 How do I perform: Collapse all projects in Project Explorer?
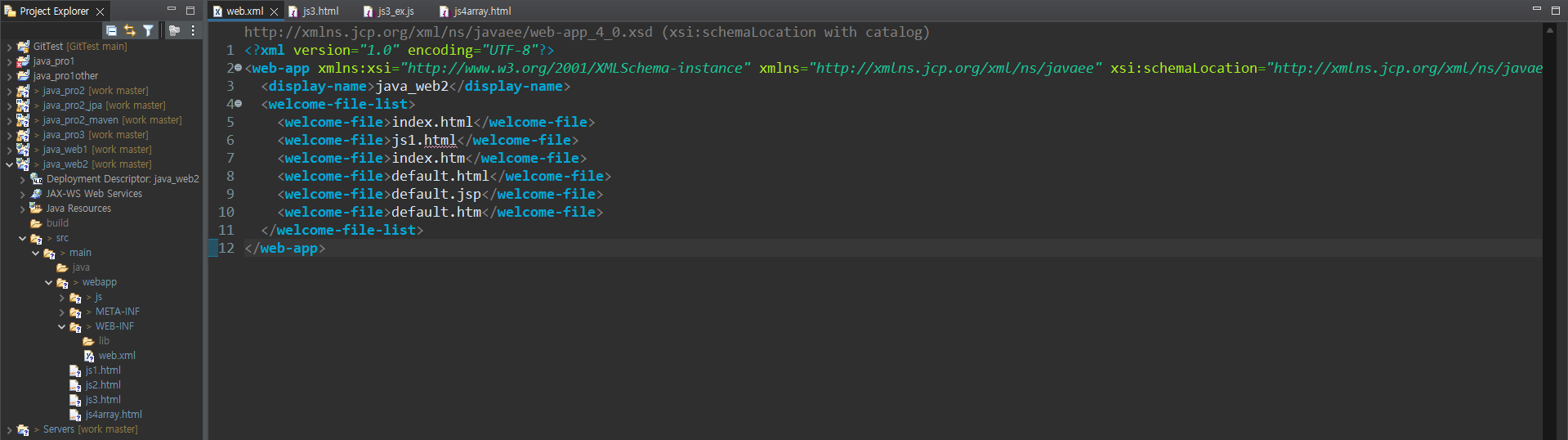pyautogui.click(x=112, y=30)
